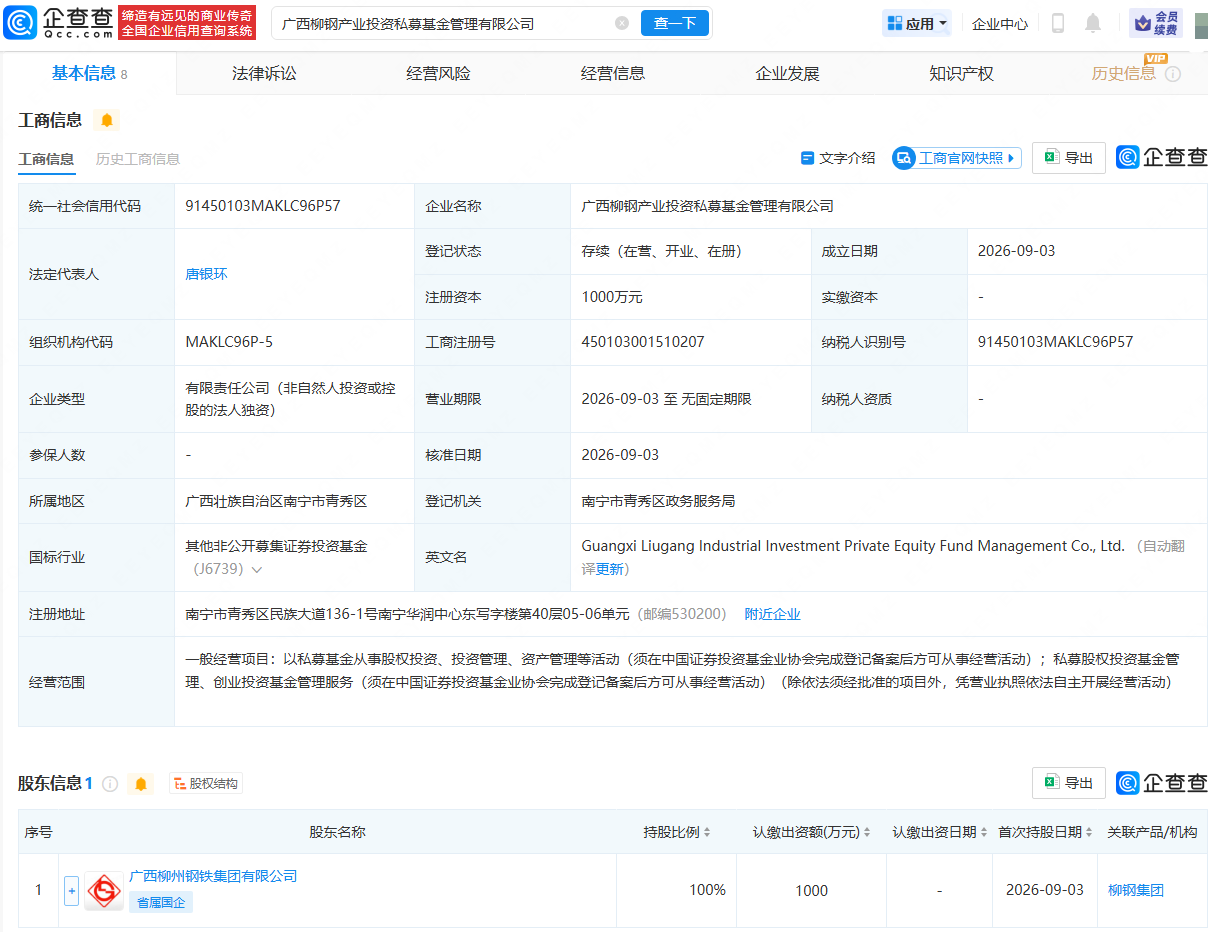Select 所属地区 value 广西壮族自治区南宁市青秀区
1208x932 pixels.
[x=276, y=501]
